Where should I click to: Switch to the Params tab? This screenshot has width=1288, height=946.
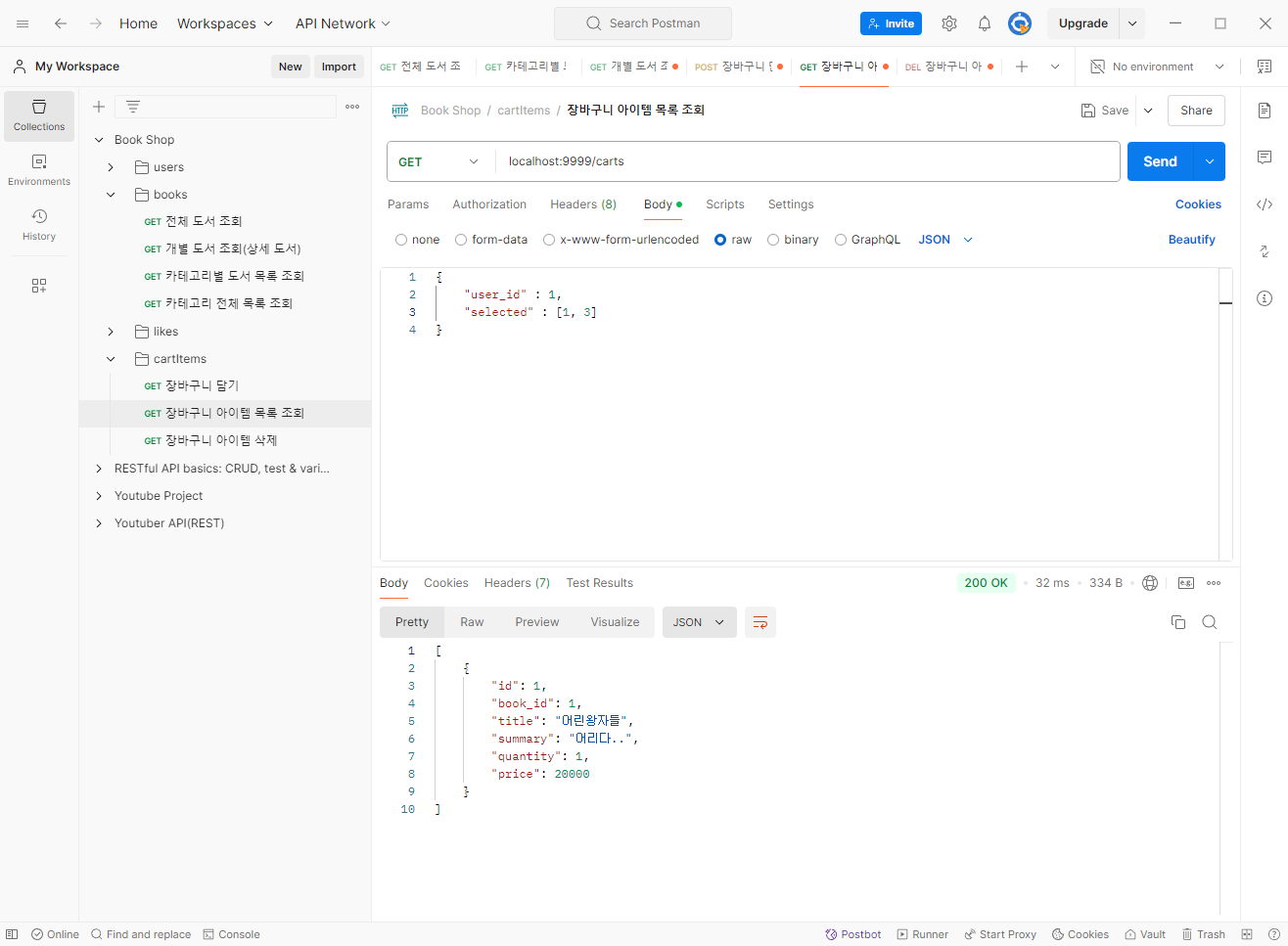[408, 204]
